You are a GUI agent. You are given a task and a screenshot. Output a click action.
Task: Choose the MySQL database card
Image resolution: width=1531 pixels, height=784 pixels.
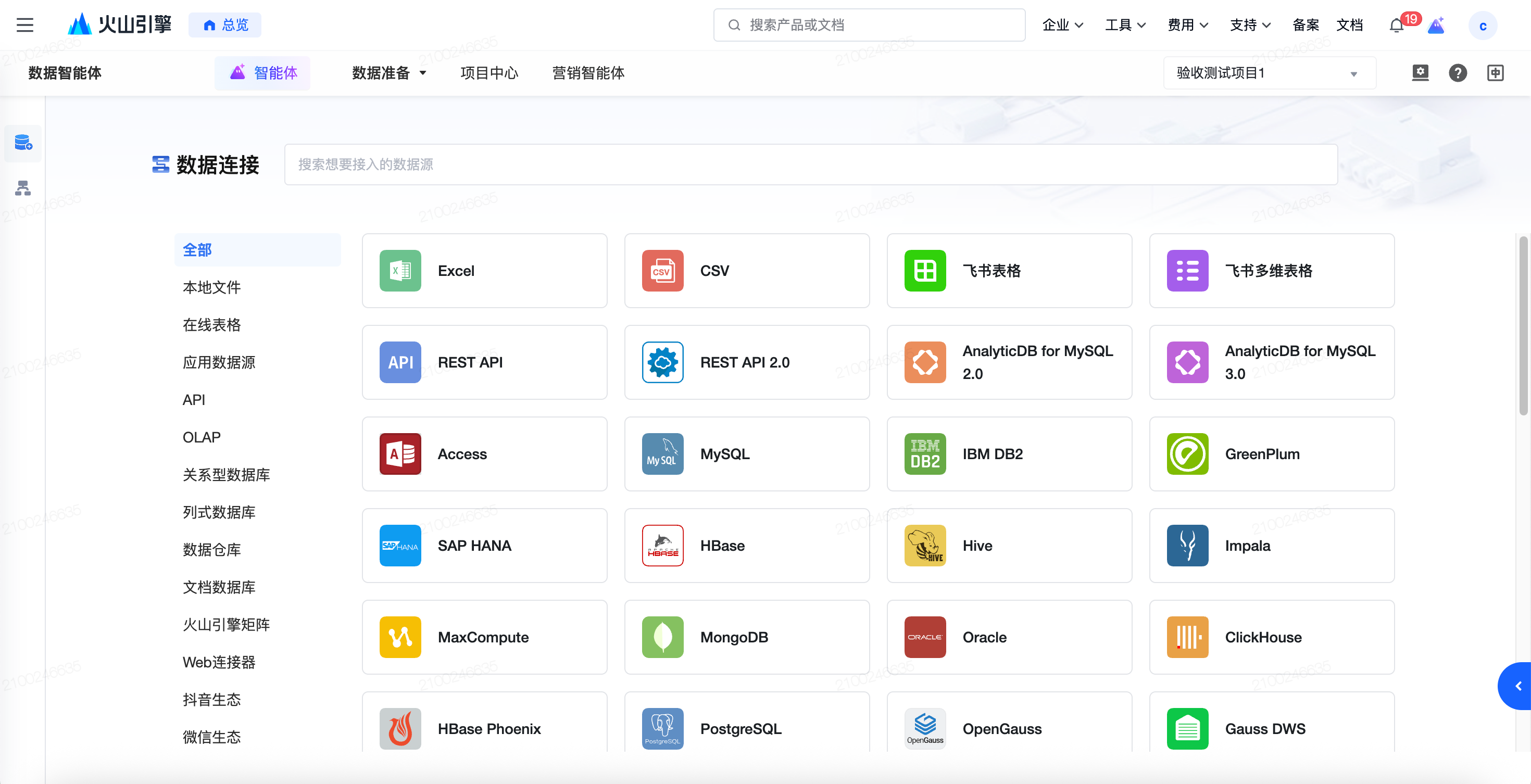(746, 454)
